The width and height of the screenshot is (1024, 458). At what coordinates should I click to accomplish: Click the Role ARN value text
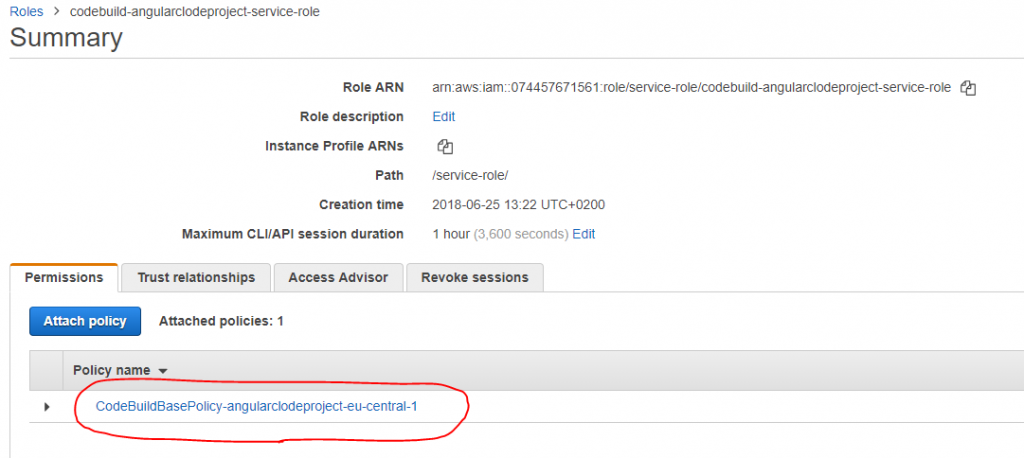coord(691,88)
